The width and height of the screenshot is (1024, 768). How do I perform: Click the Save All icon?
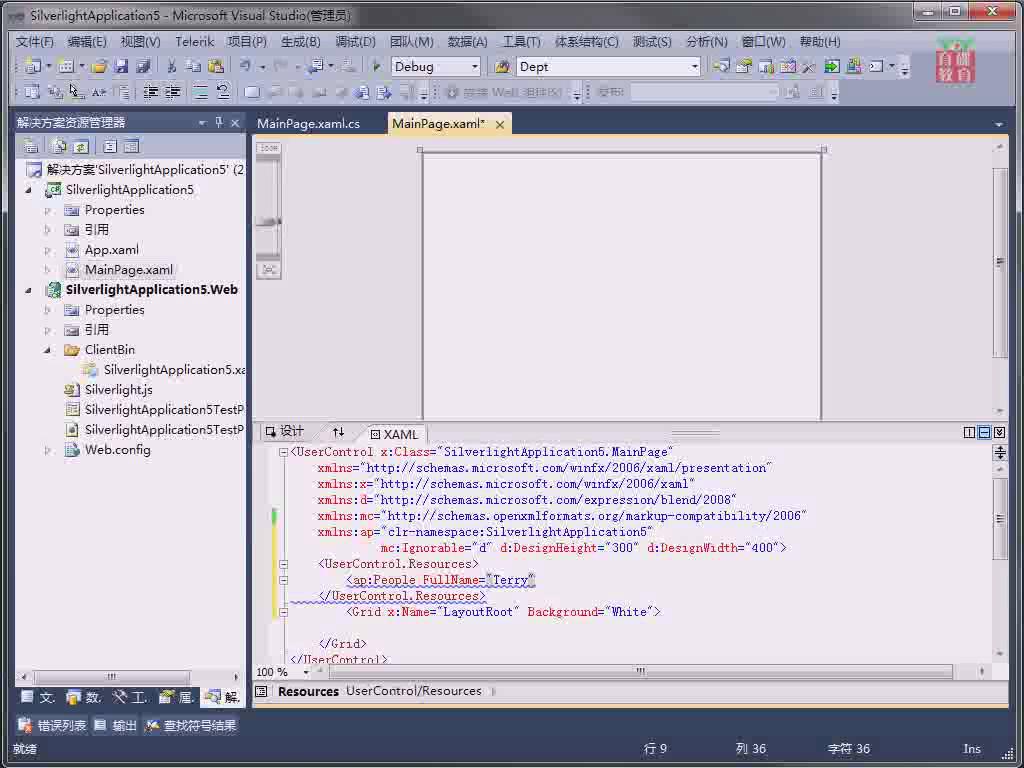(143, 66)
